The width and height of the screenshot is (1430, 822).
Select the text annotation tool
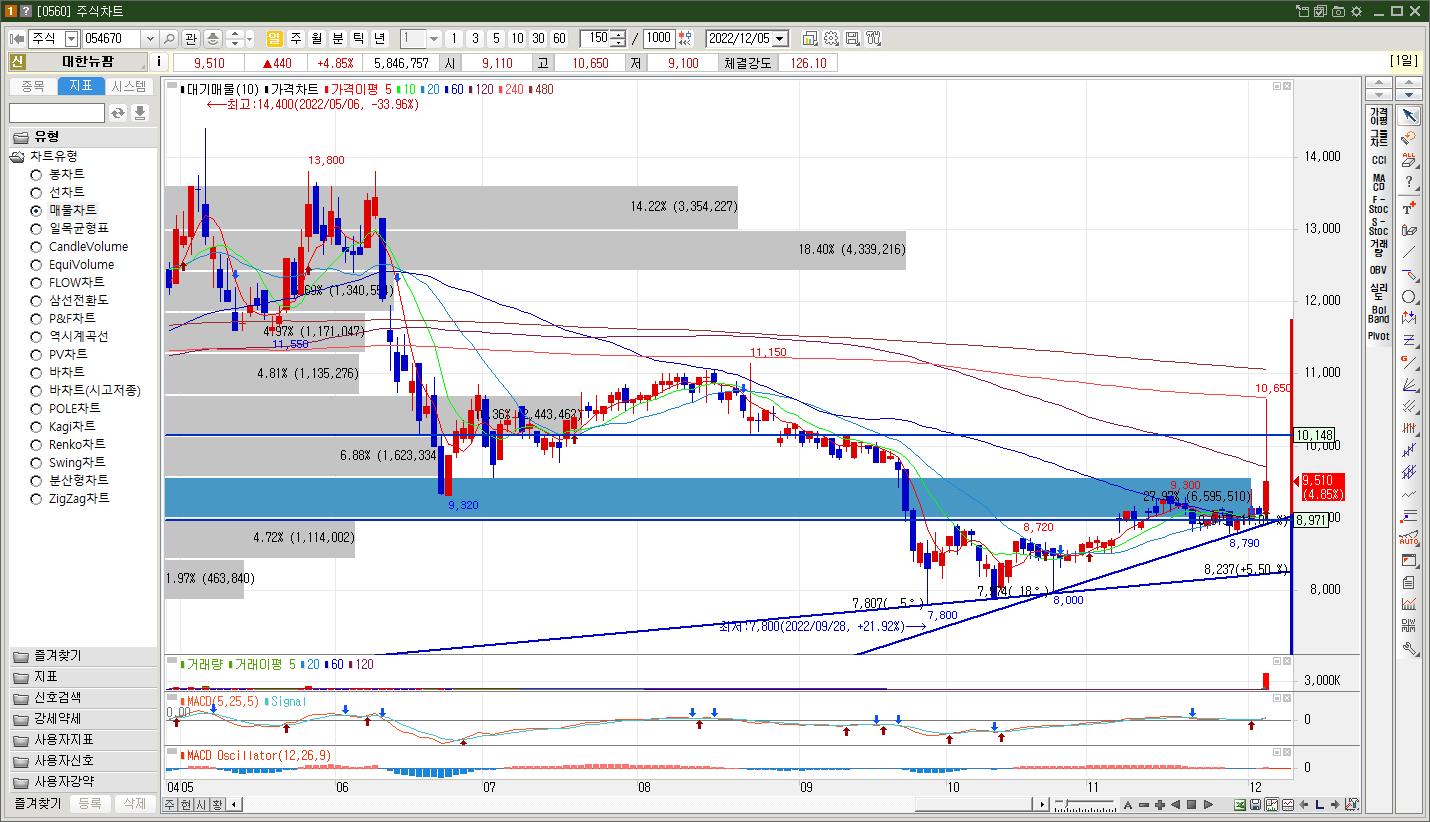pos(1409,208)
